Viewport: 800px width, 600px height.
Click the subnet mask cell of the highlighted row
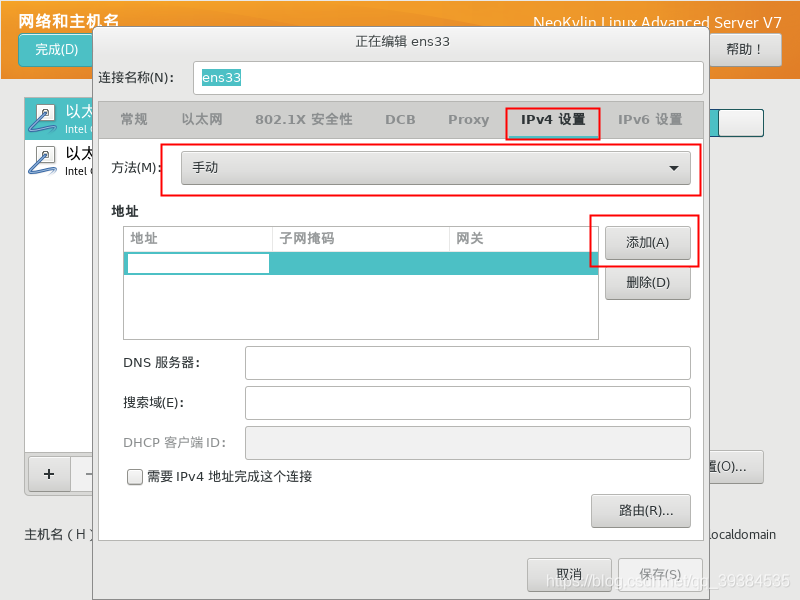click(x=361, y=263)
